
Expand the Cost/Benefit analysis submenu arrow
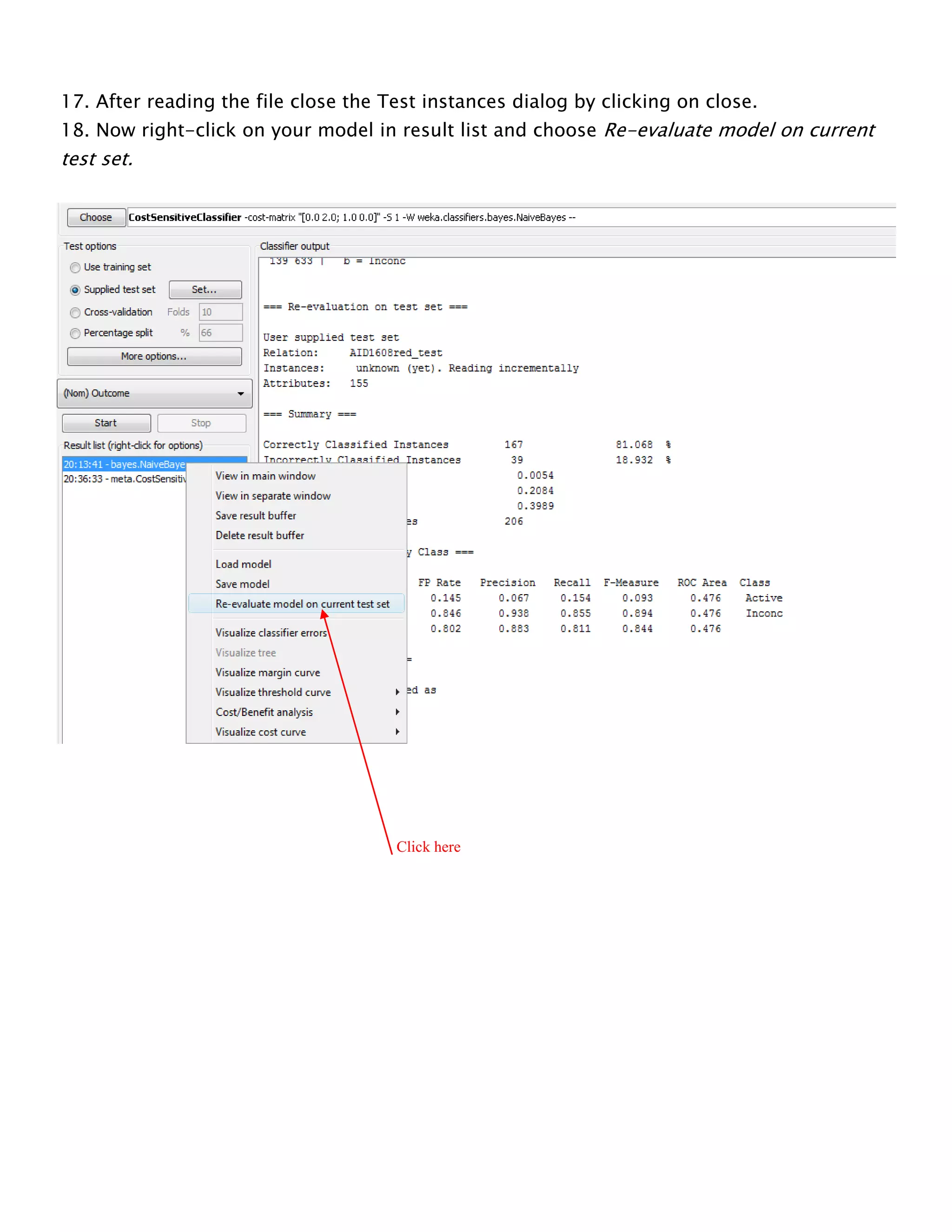point(397,712)
